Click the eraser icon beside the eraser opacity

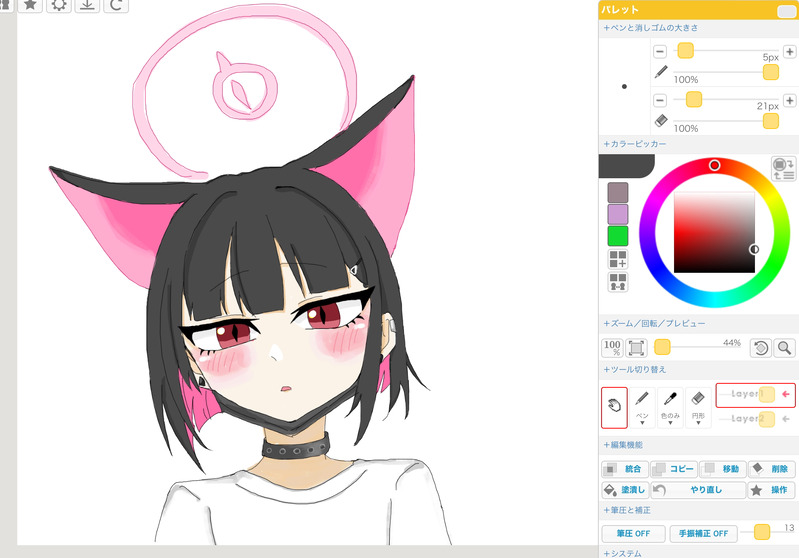coord(661,121)
